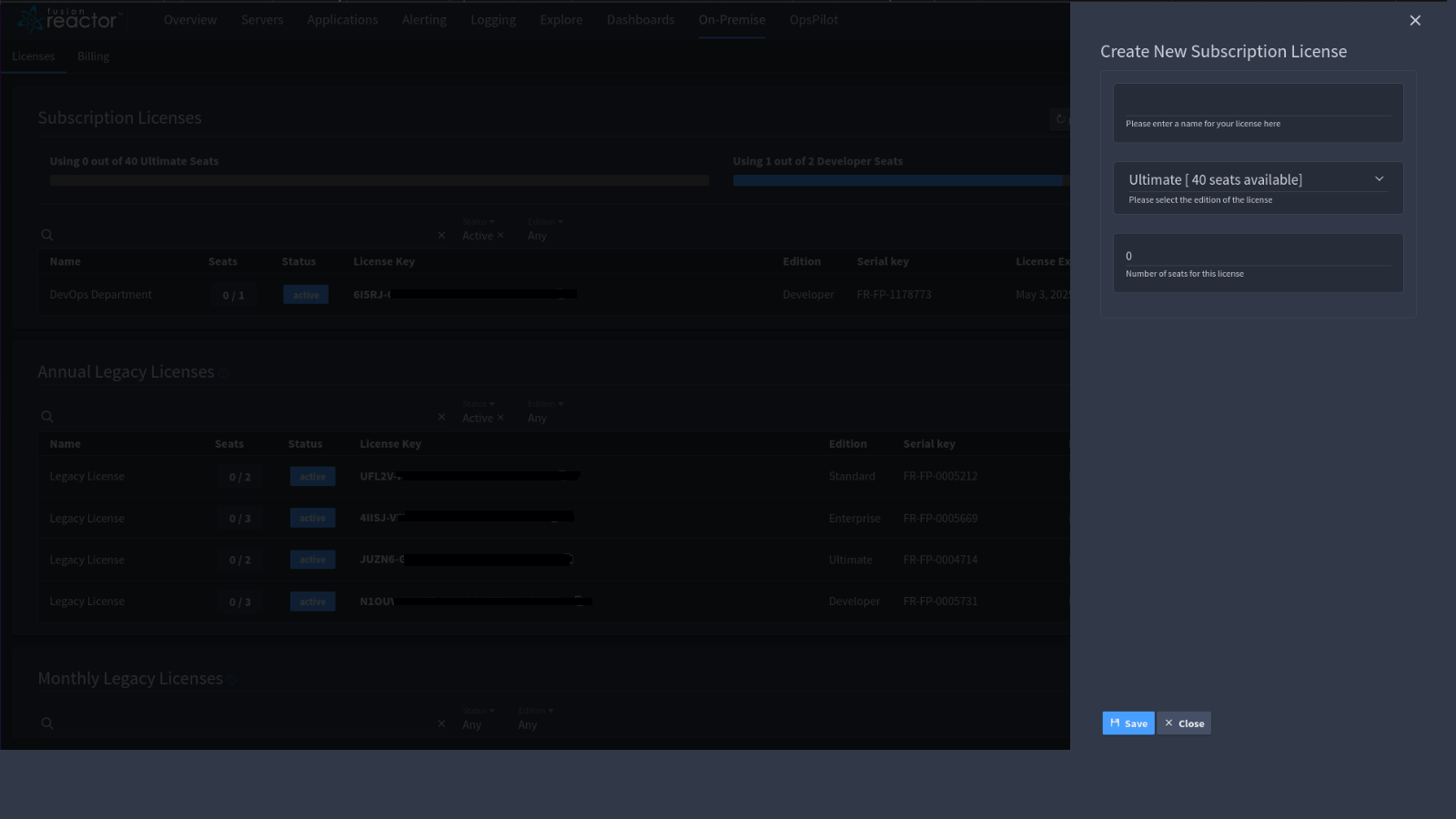Click the info icon beside Monthly Legacy Licenses
Screen dimensions: 1456x819
coord(232,680)
